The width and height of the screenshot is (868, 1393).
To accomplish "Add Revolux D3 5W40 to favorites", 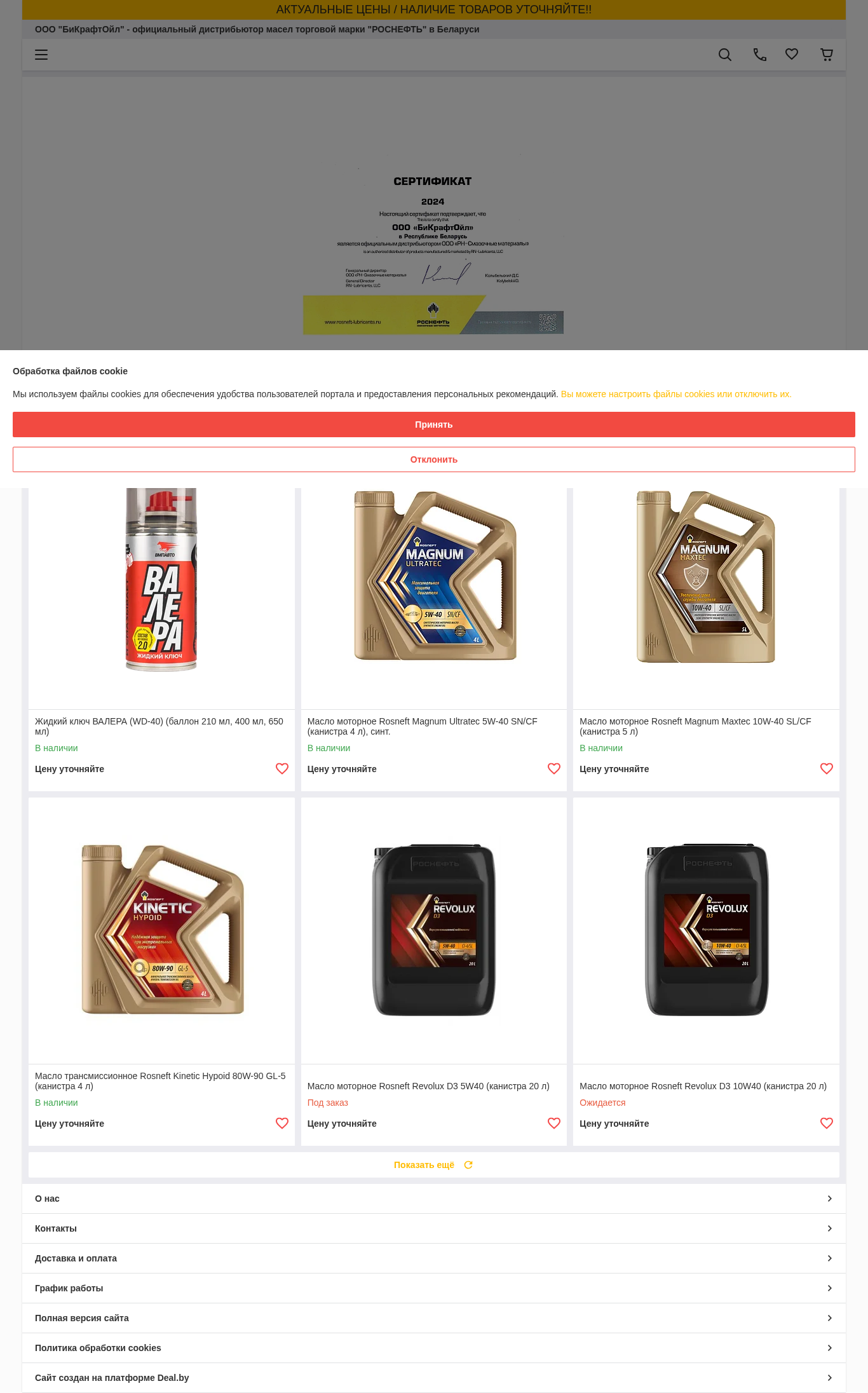I will [x=554, y=1124].
